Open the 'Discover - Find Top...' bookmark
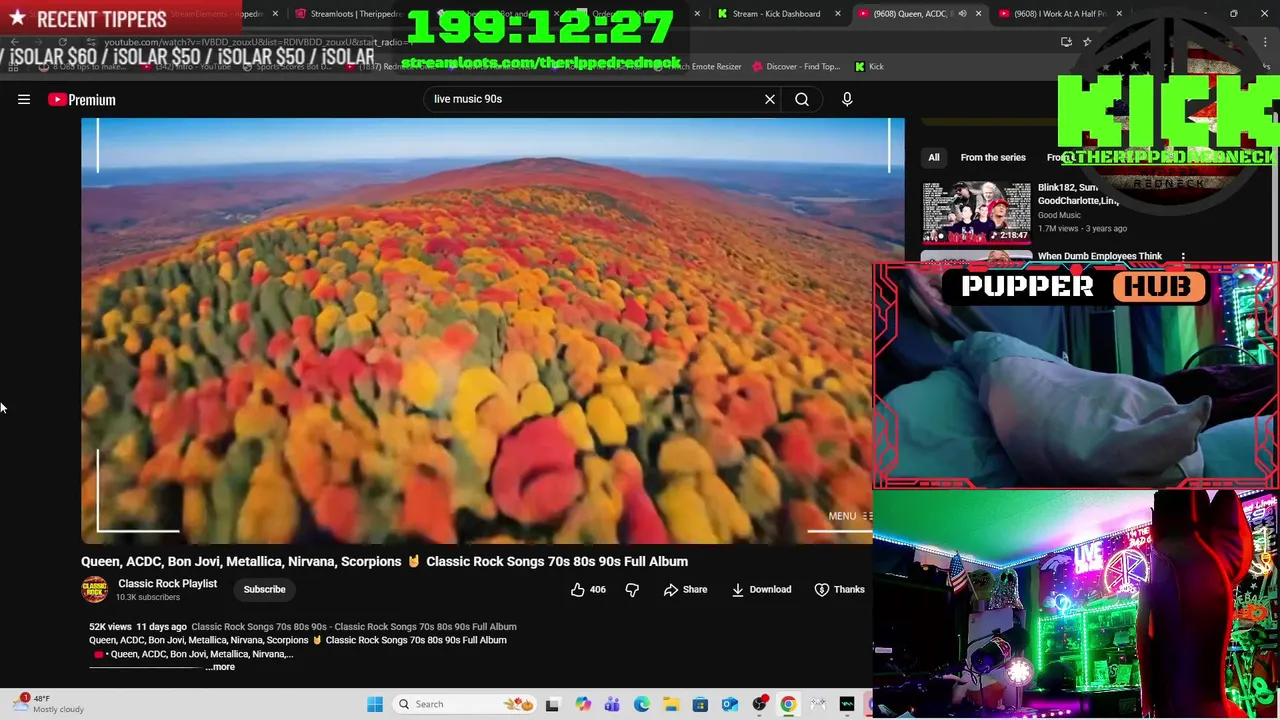1280x720 pixels. click(796, 66)
